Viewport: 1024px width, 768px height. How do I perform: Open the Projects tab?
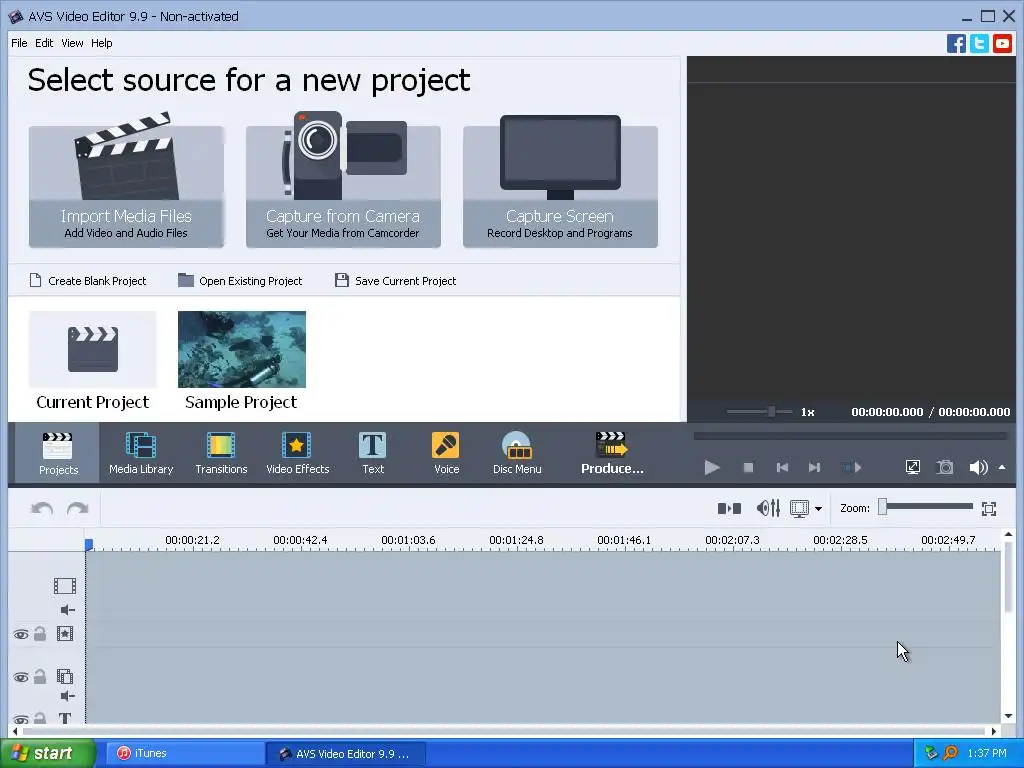[58, 453]
